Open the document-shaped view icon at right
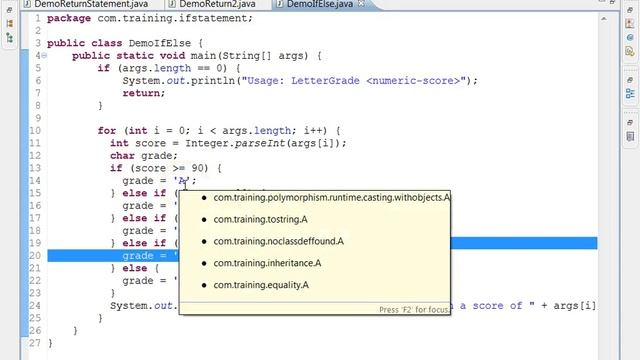640x360 pixels. pos(630,136)
